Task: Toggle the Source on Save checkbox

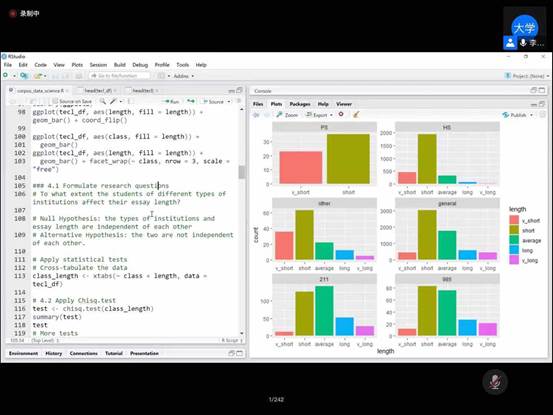Action: click(x=55, y=102)
